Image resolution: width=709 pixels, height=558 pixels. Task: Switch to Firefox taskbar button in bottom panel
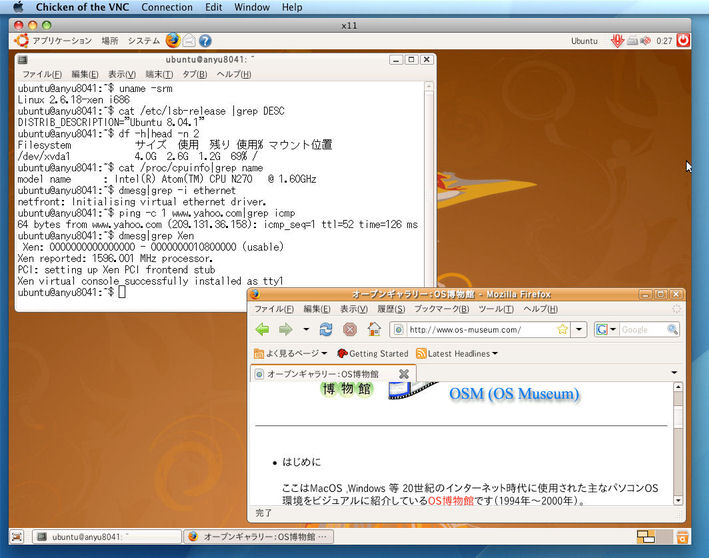[258, 537]
